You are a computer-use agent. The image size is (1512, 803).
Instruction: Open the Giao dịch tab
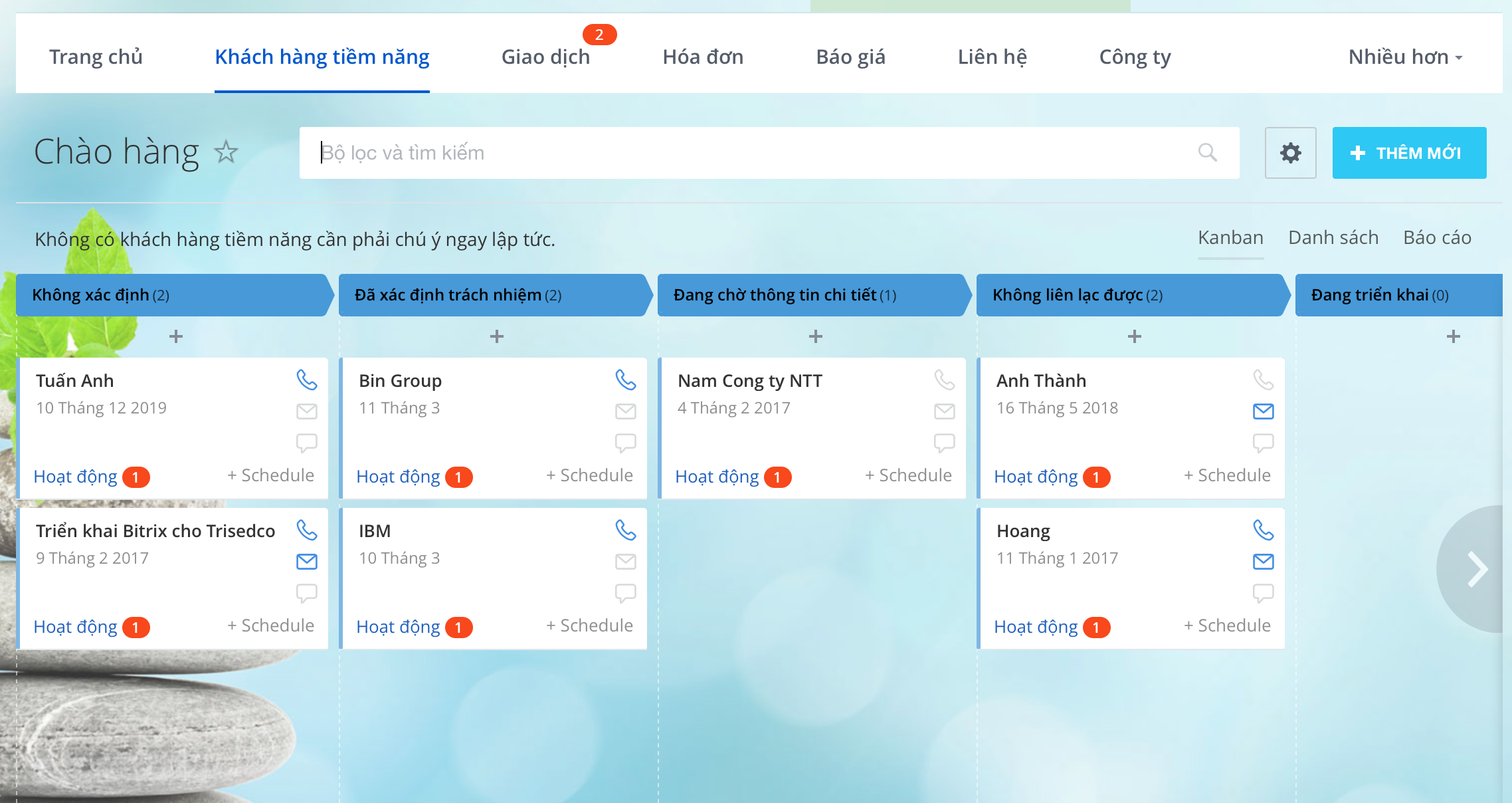pyautogui.click(x=545, y=57)
